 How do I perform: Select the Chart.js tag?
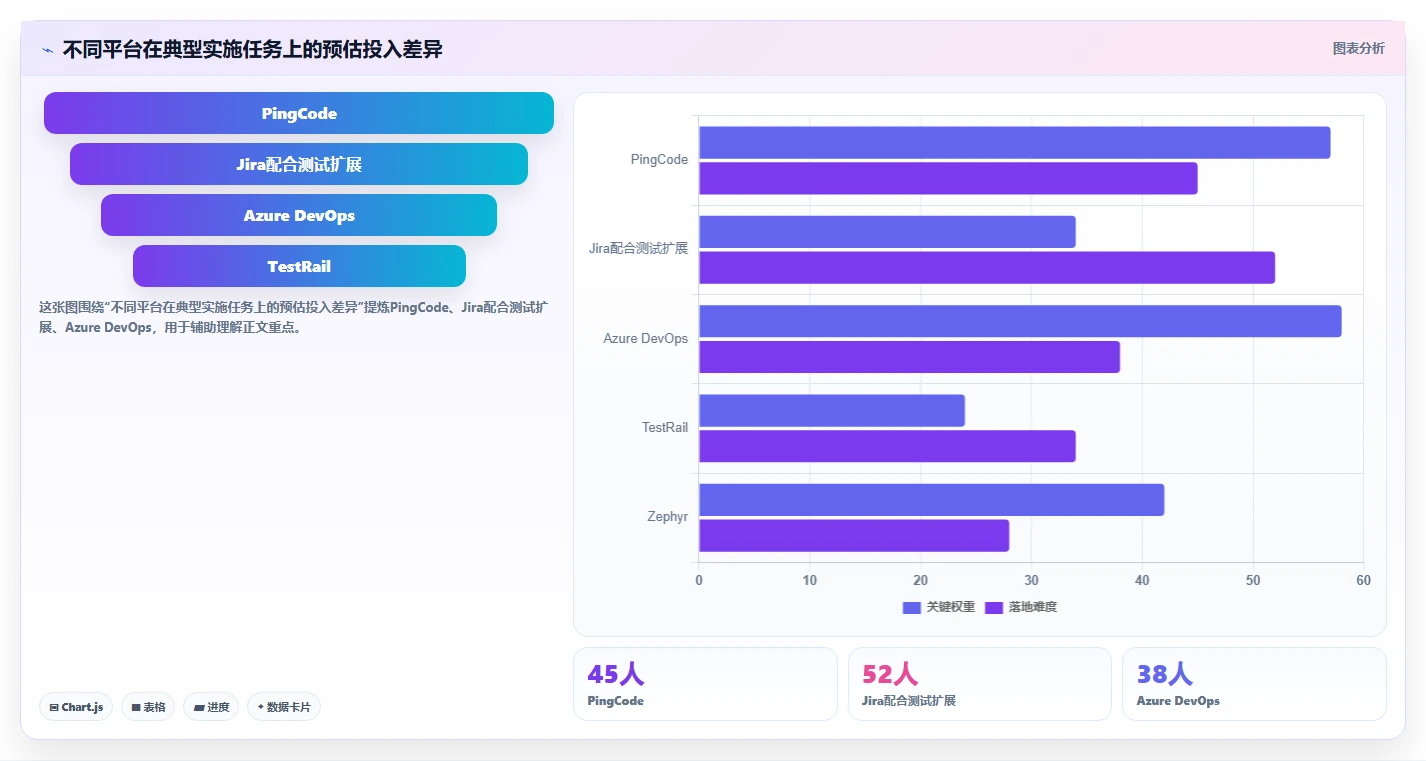(77, 707)
